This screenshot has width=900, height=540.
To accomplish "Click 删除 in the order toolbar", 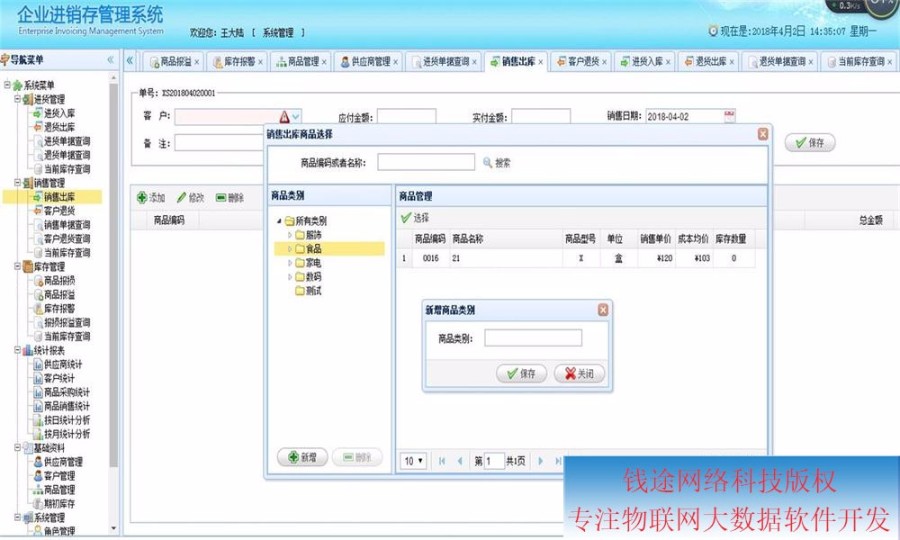I will click(230, 197).
